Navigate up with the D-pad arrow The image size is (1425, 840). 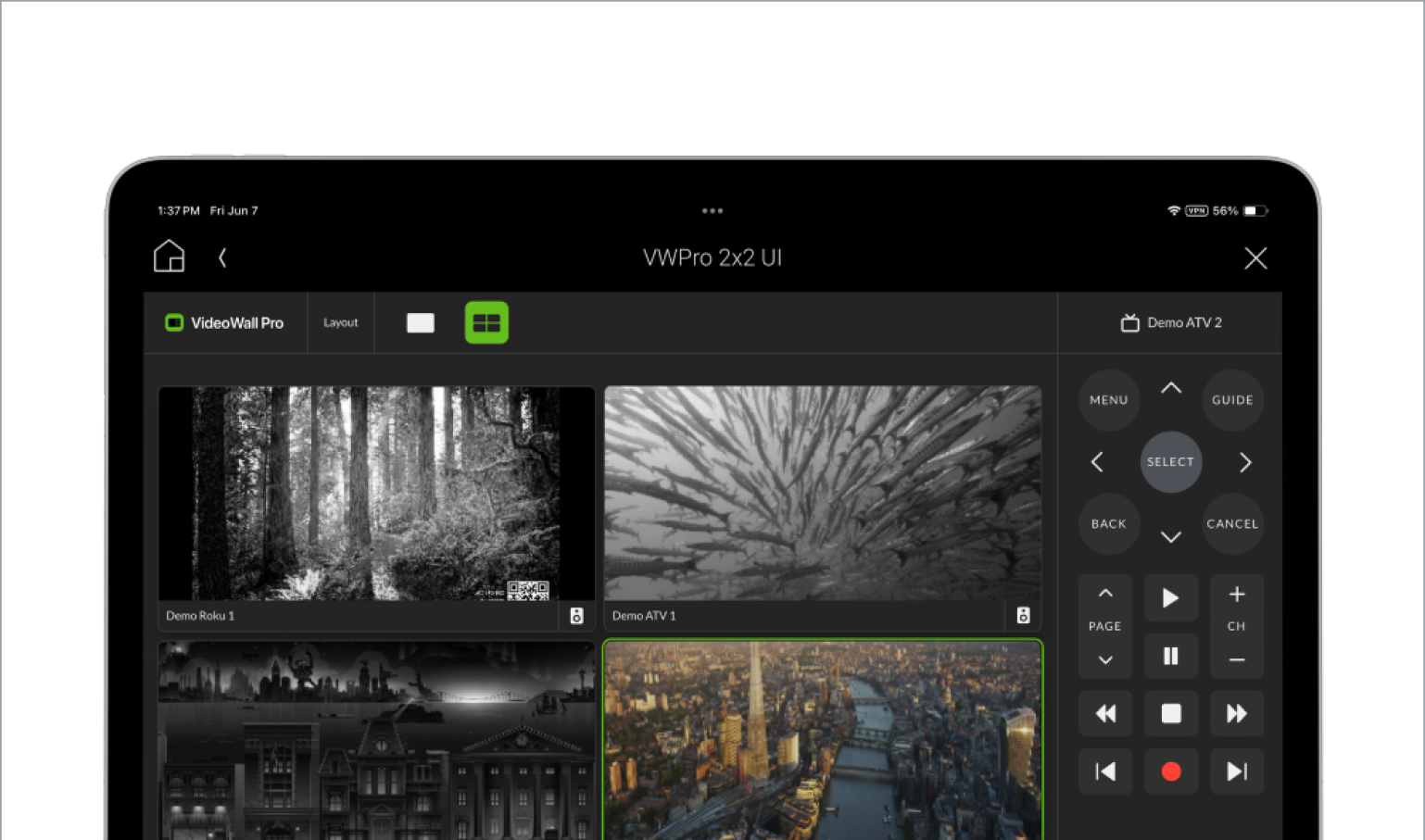pyautogui.click(x=1171, y=388)
